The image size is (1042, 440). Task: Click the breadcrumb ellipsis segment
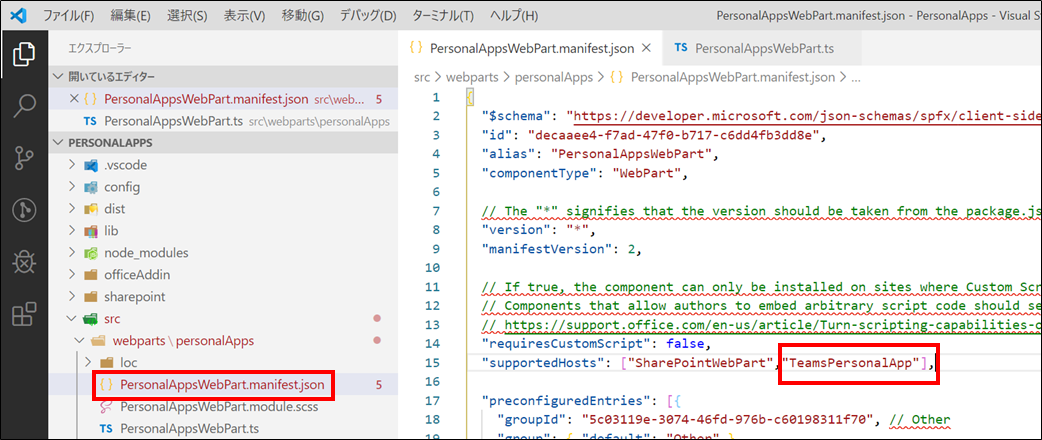pyautogui.click(x=856, y=78)
